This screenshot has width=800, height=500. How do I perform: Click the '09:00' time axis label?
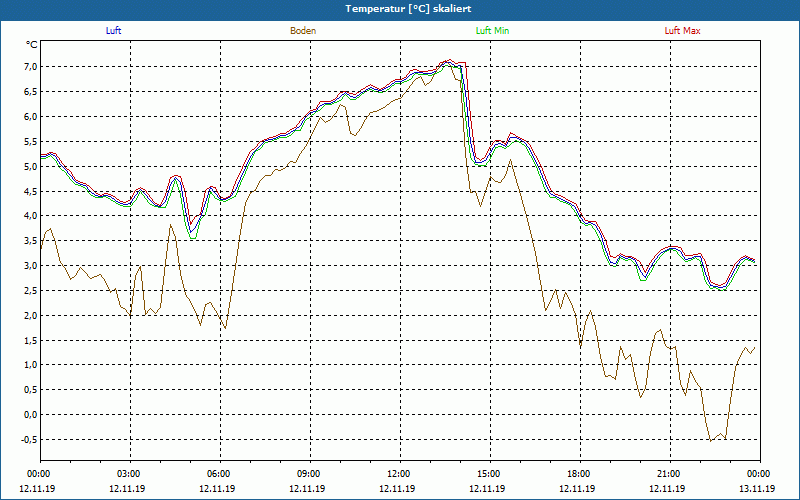coord(308,473)
